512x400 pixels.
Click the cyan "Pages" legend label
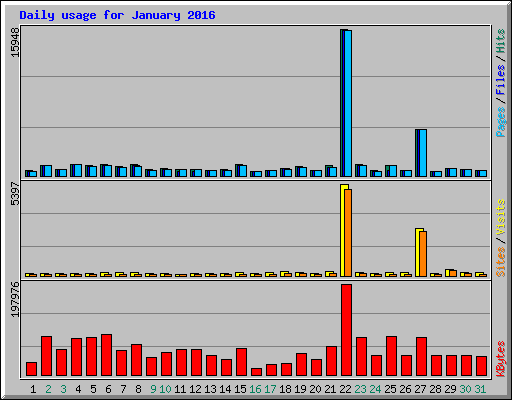[x=500, y=122]
